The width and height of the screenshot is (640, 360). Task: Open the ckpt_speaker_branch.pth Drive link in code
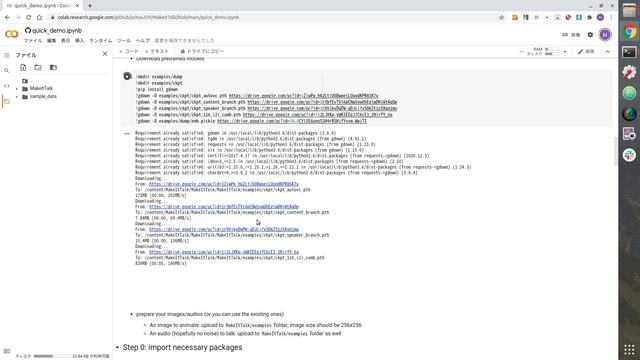click(x=322, y=109)
